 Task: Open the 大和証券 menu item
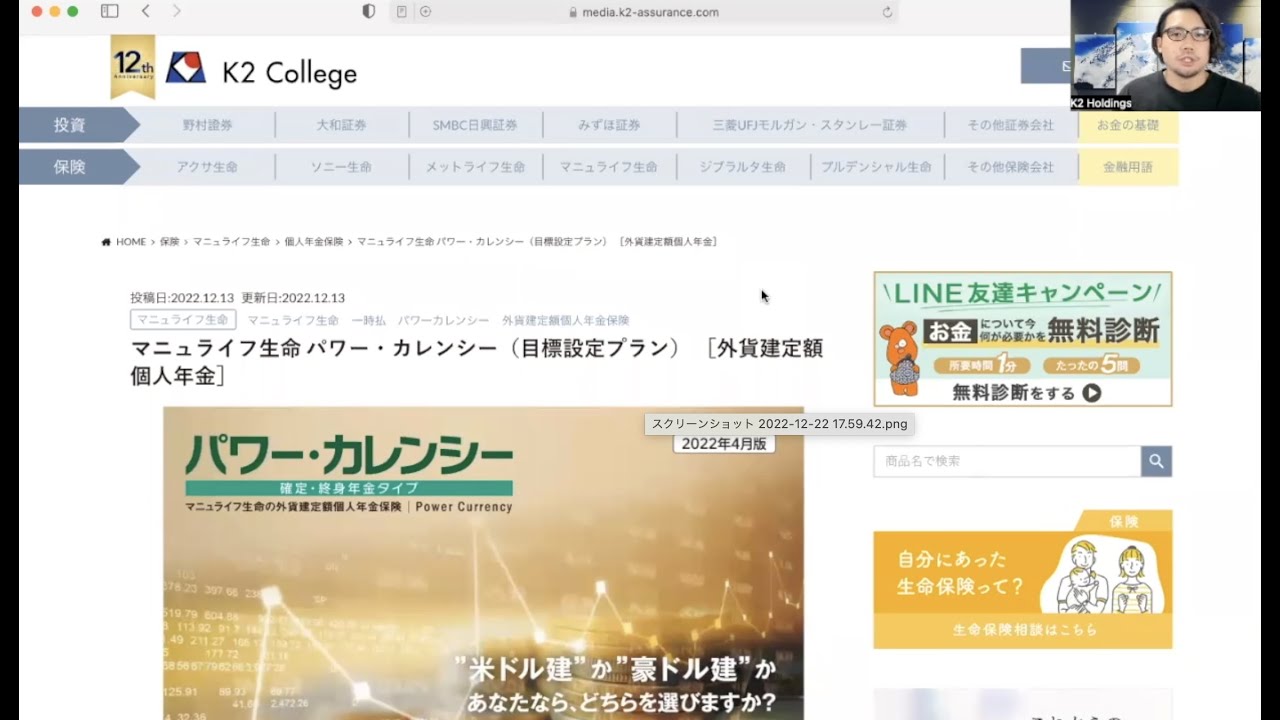[342, 125]
